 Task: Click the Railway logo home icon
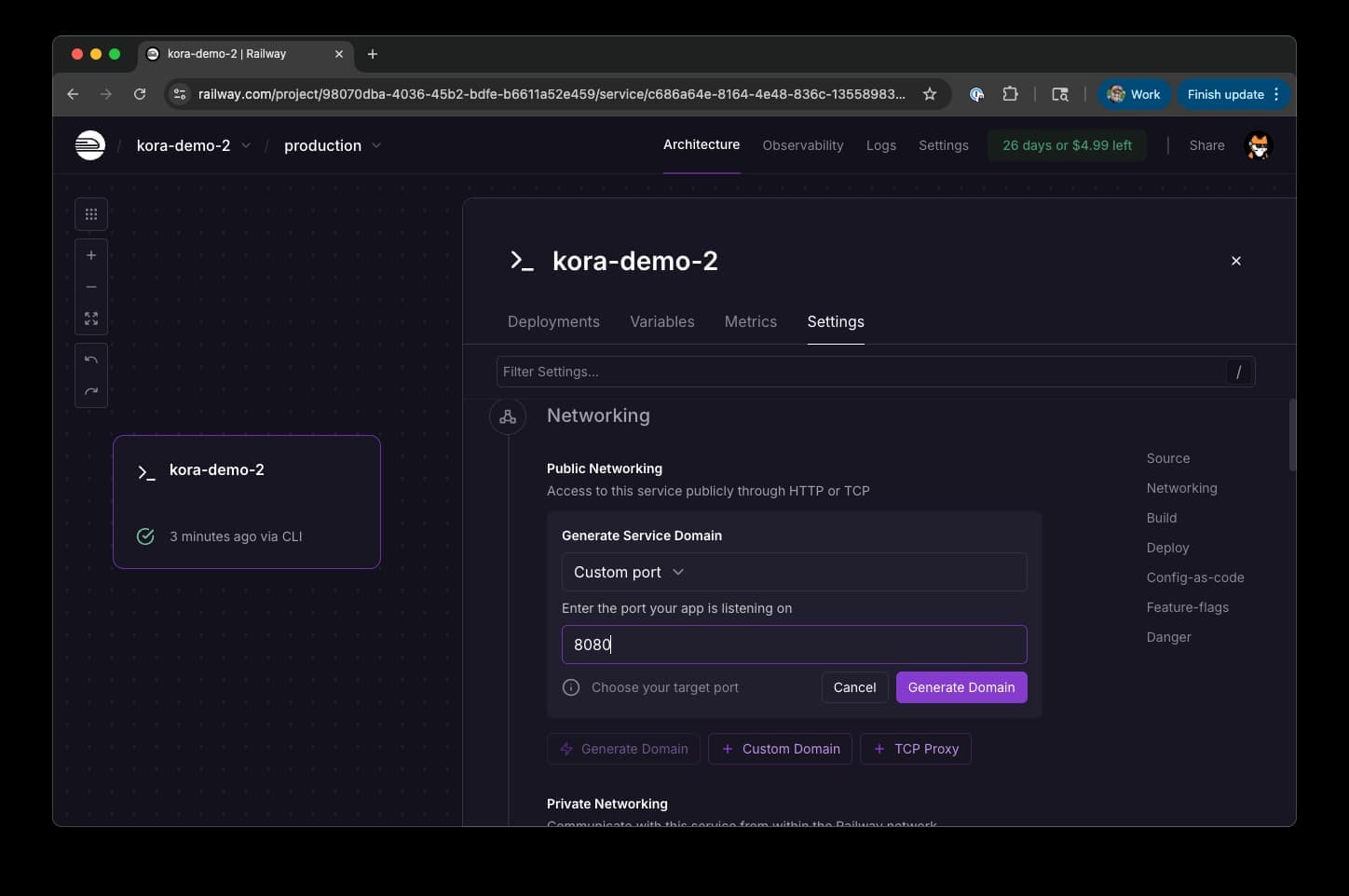point(90,145)
